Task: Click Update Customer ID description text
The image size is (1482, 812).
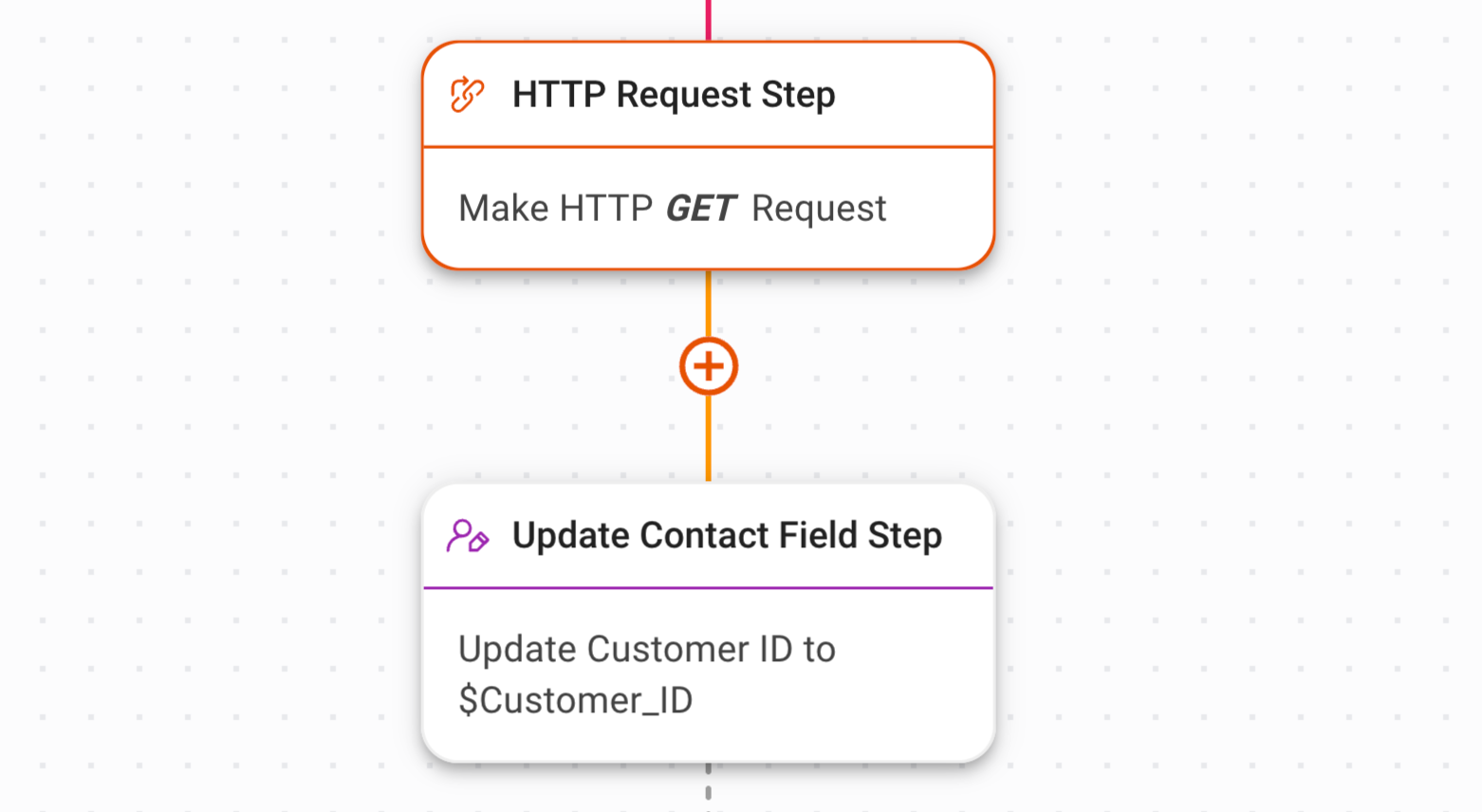Action: click(x=646, y=649)
